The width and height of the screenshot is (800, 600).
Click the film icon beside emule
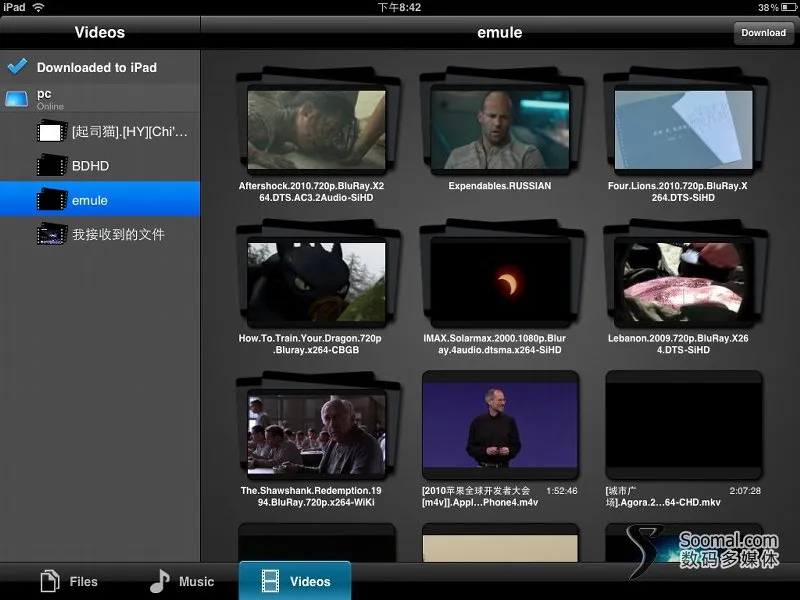point(52,199)
